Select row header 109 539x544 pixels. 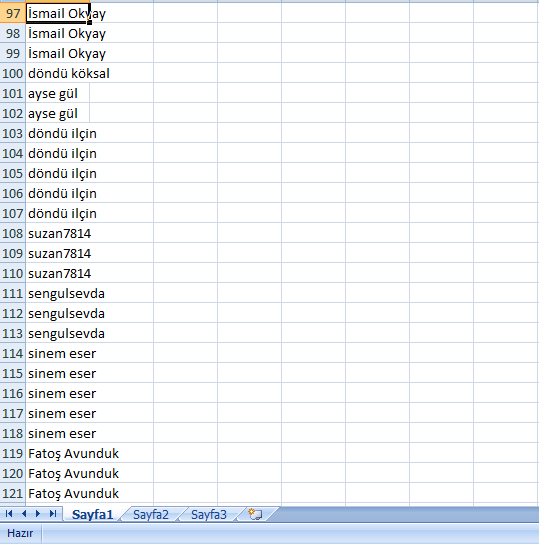(13, 253)
